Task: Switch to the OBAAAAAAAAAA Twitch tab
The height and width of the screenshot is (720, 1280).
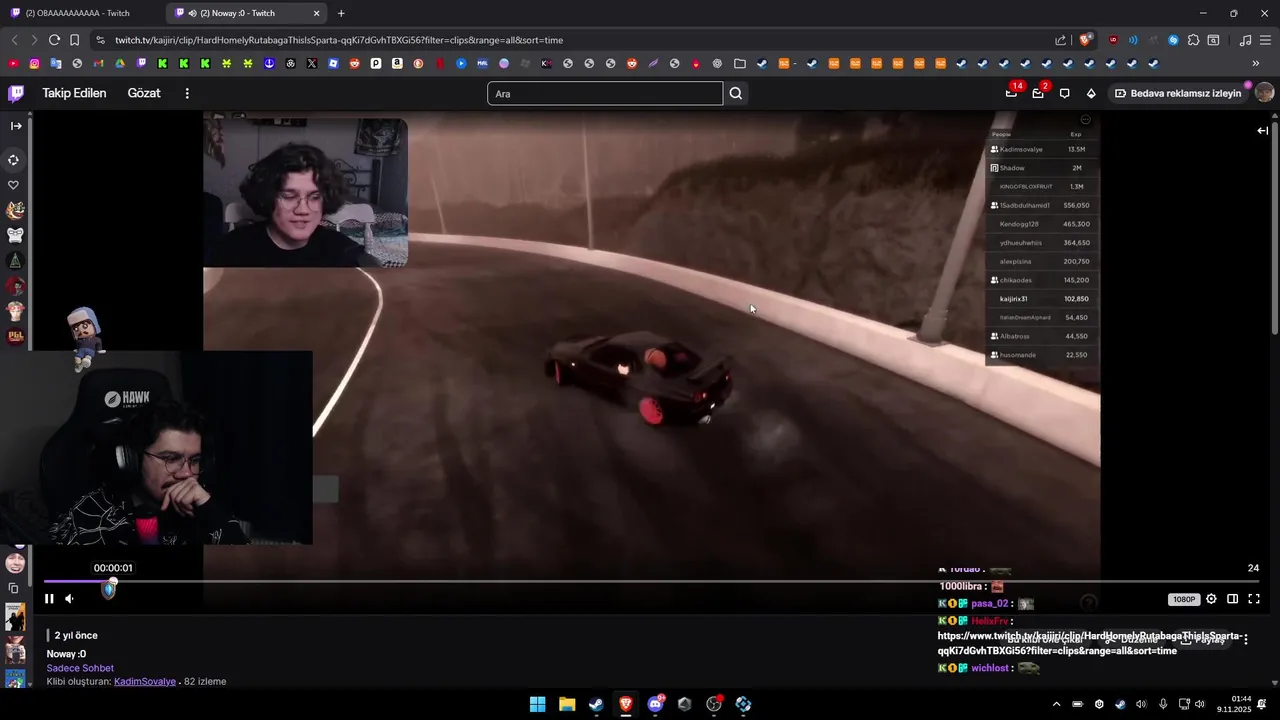Action: [78, 13]
